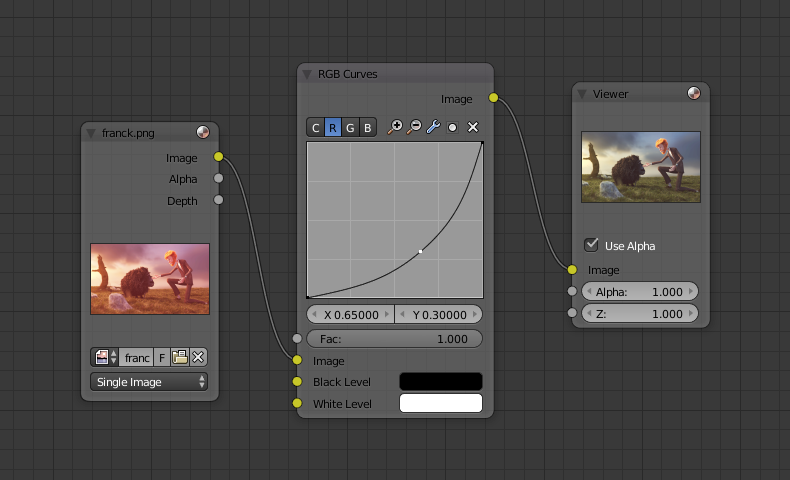The height and width of the screenshot is (480, 790).
Task: Click the Black Level color swatch
Action: (x=440, y=382)
